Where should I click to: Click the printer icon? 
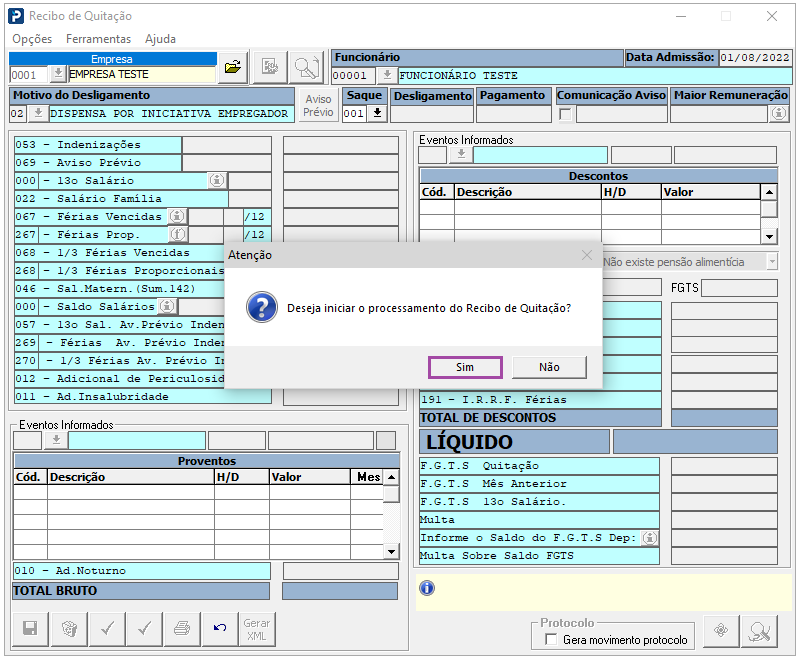click(182, 629)
